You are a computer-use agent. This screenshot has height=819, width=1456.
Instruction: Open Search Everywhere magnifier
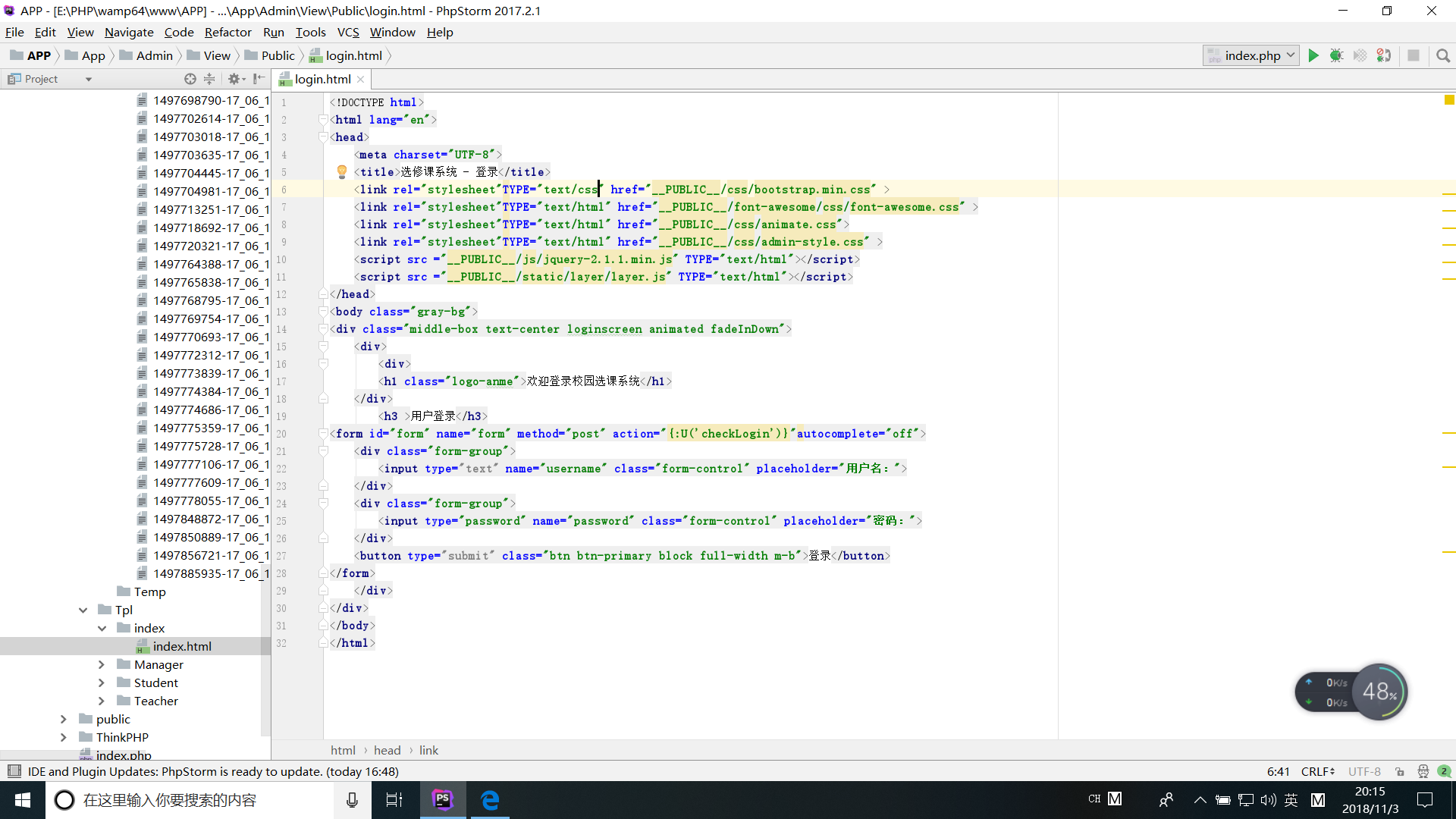pyautogui.click(x=1443, y=55)
